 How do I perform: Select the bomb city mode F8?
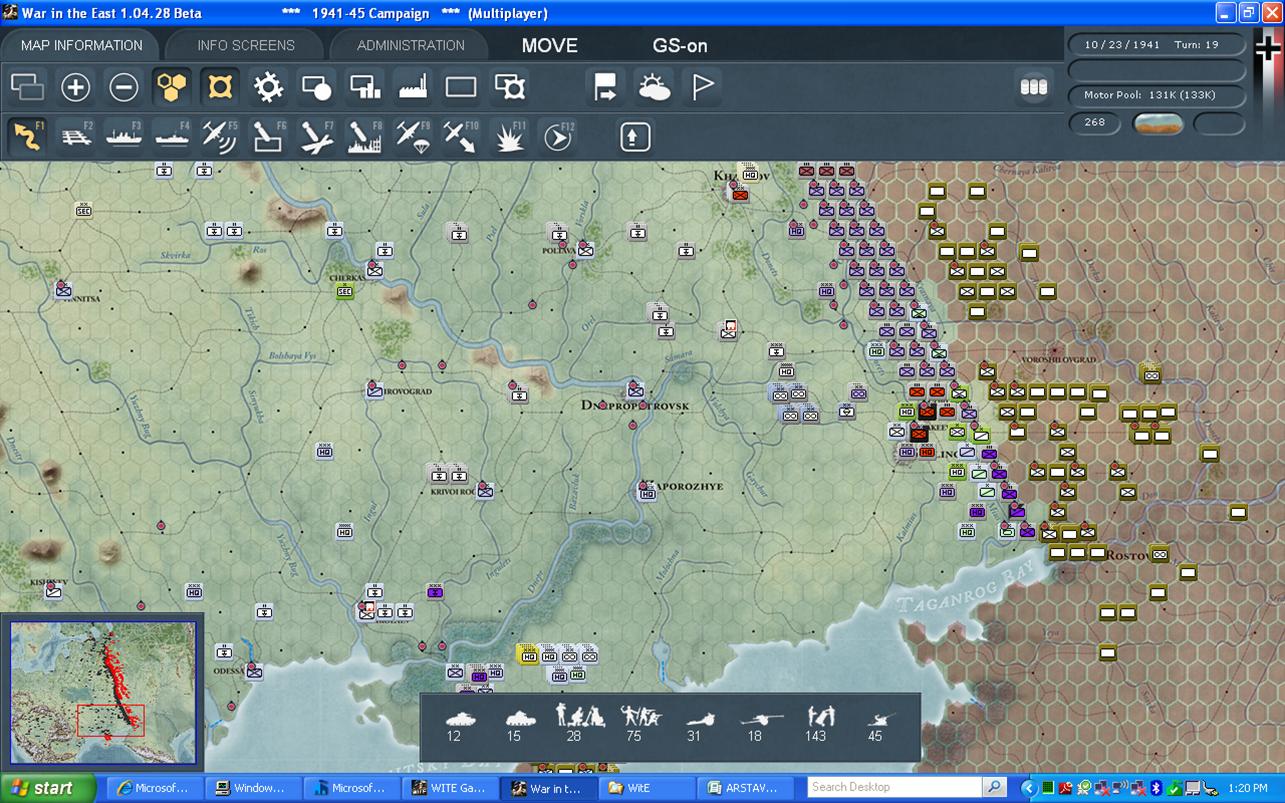365,136
